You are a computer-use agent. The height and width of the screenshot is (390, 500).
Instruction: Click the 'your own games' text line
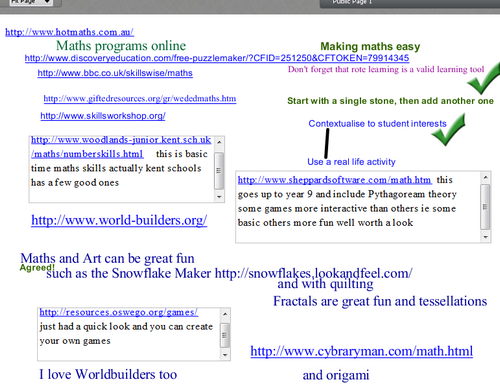point(75,341)
